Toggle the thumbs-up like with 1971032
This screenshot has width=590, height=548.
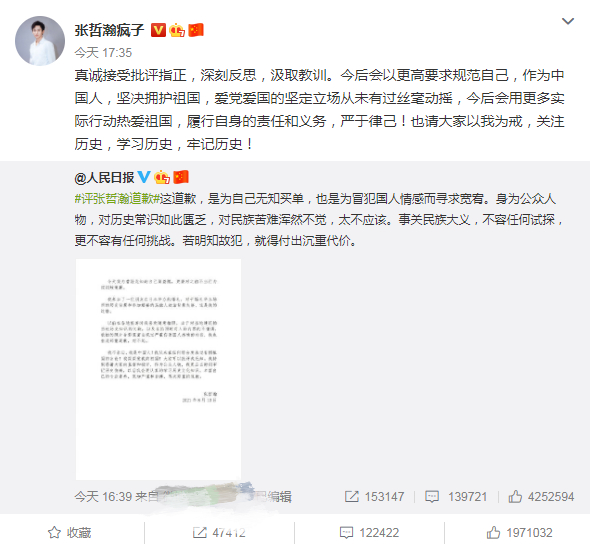[x=519, y=533]
